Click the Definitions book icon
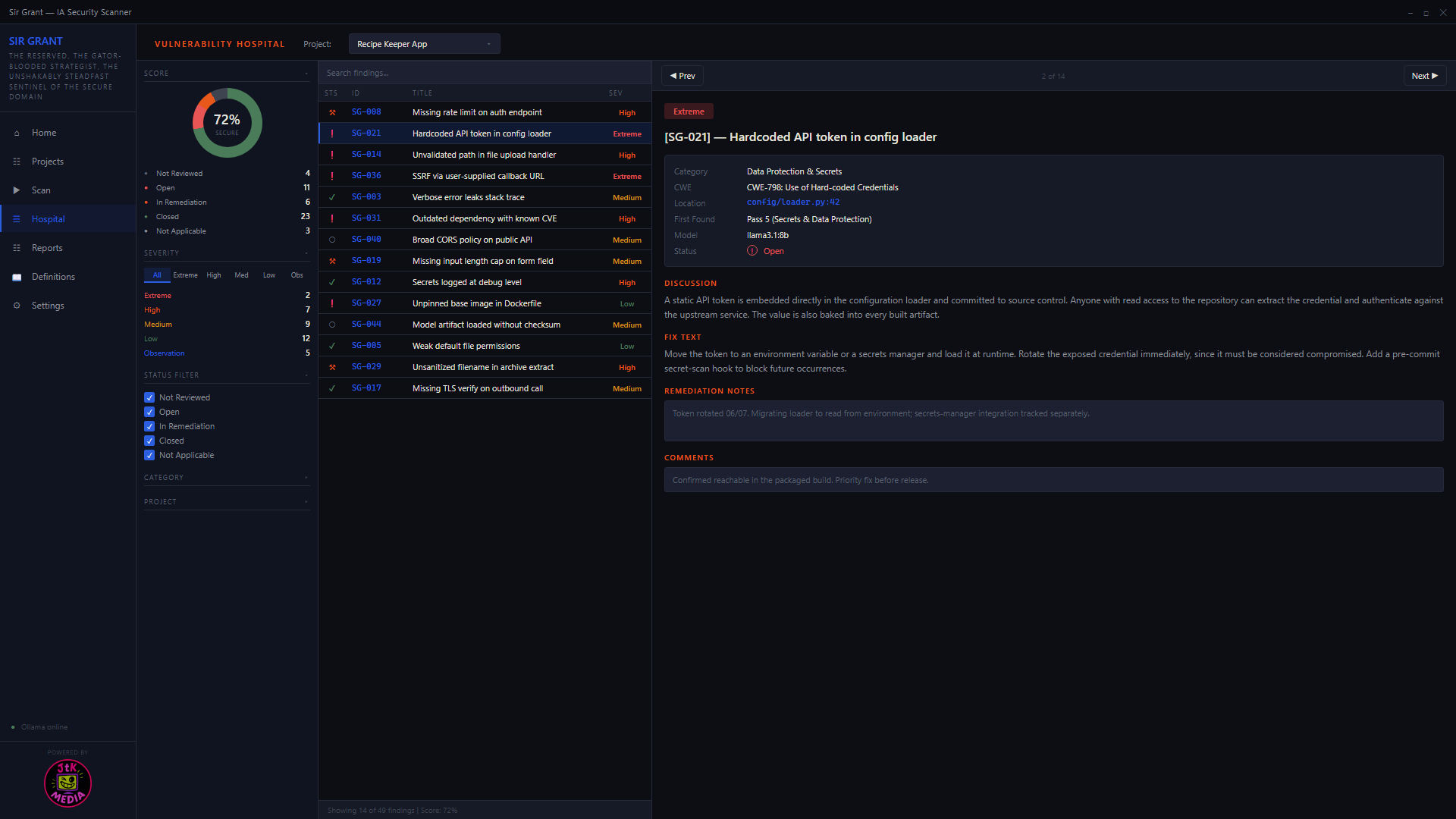This screenshot has width=1456, height=819. tap(17, 277)
